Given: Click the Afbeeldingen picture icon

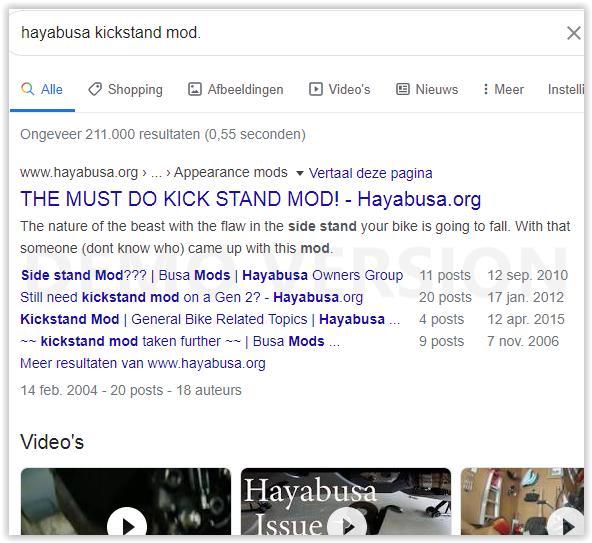Looking at the screenshot, I should coord(195,89).
